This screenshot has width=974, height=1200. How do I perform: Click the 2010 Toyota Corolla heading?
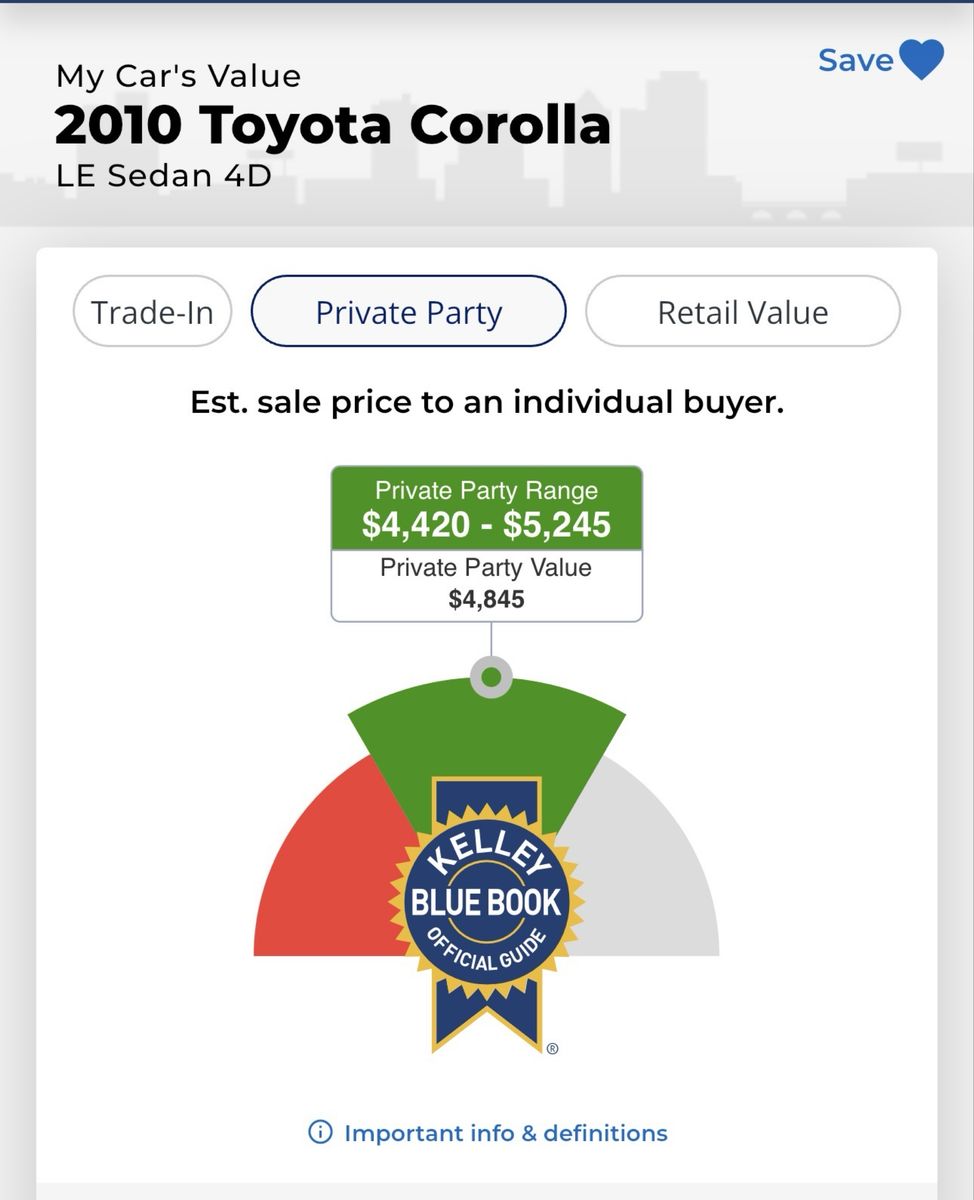(x=332, y=125)
